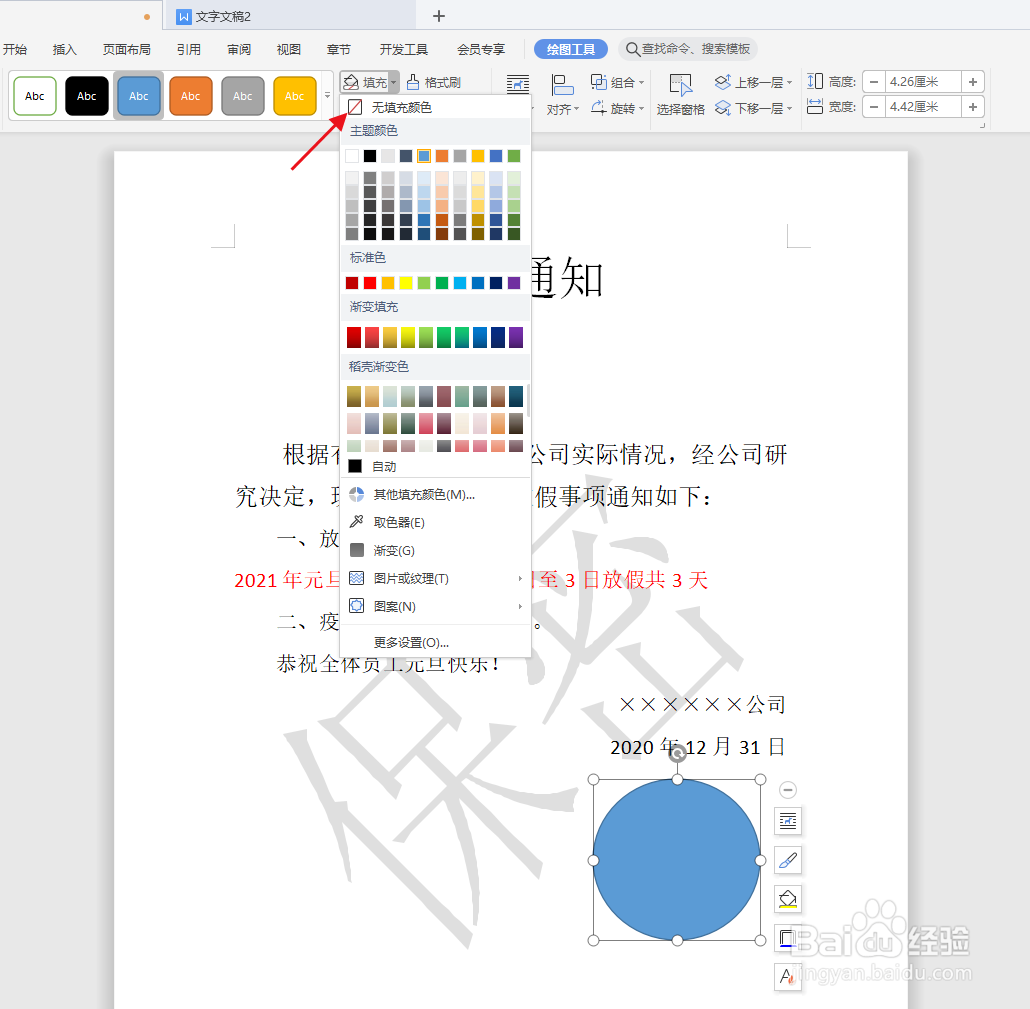Open the shape outline icon beside circle

click(788, 899)
